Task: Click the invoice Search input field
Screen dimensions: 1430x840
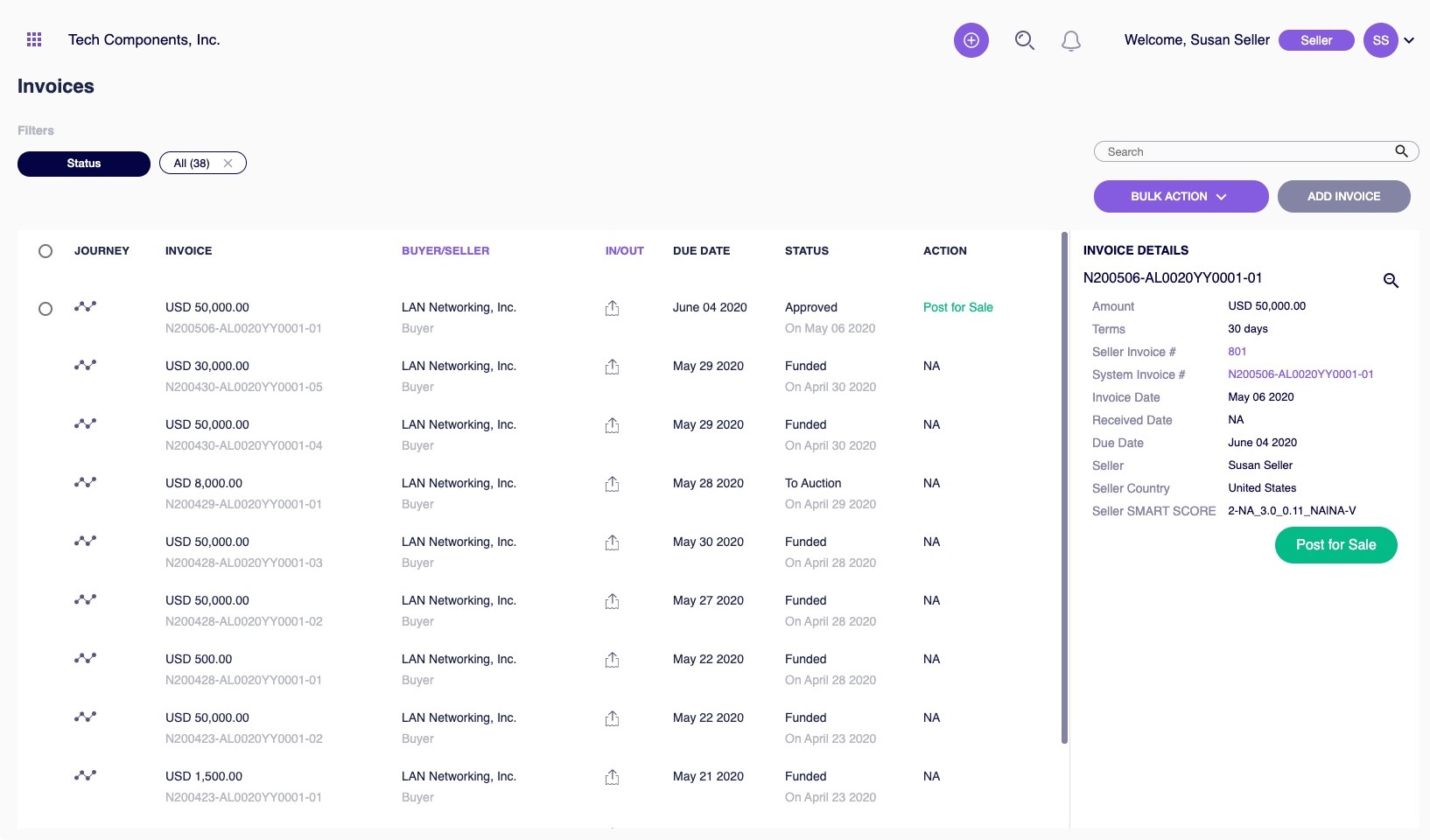Action: pos(1243,152)
